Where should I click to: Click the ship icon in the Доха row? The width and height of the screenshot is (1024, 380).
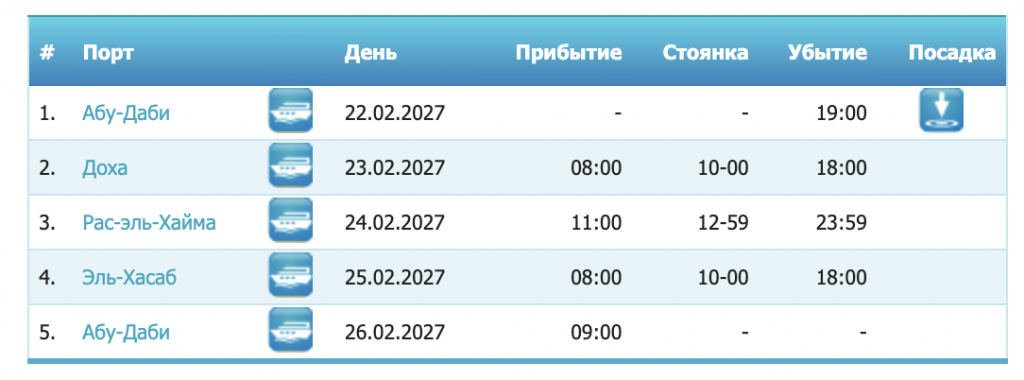click(x=291, y=165)
